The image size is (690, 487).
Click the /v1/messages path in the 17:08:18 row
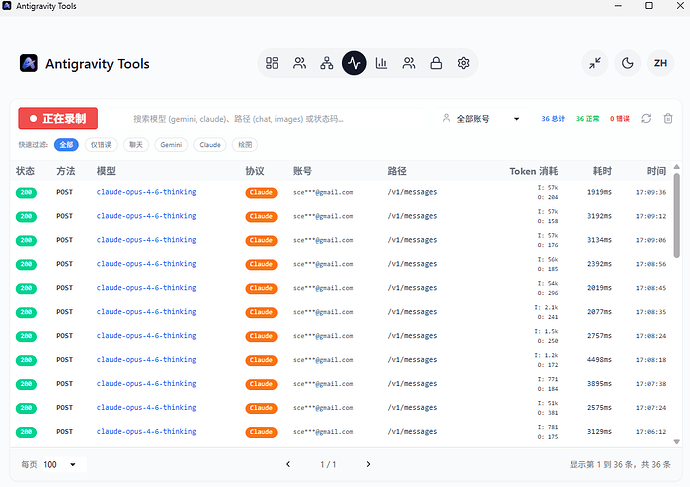412,360
